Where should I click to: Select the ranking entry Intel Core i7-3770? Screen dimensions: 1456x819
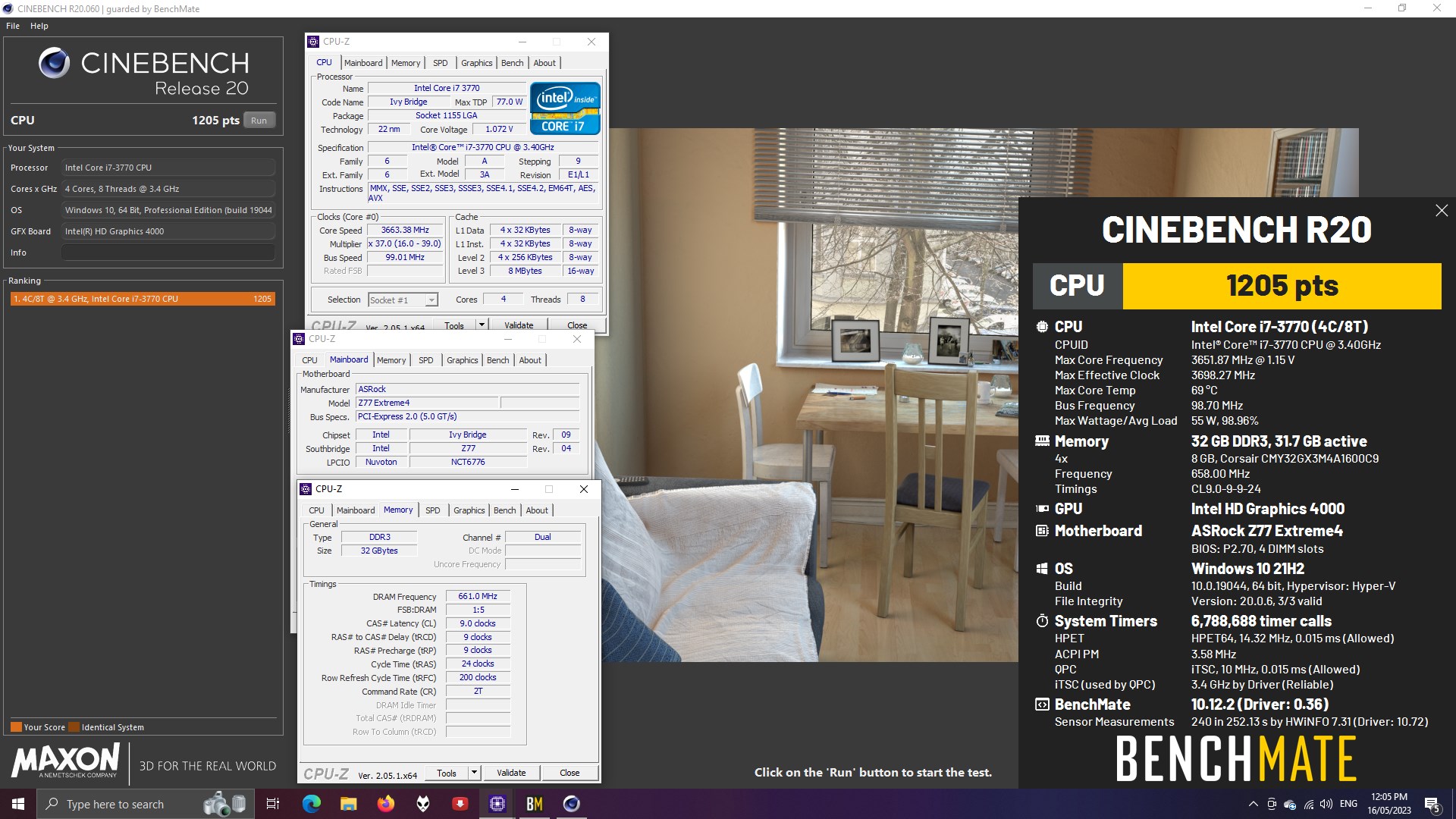point(143,299)
